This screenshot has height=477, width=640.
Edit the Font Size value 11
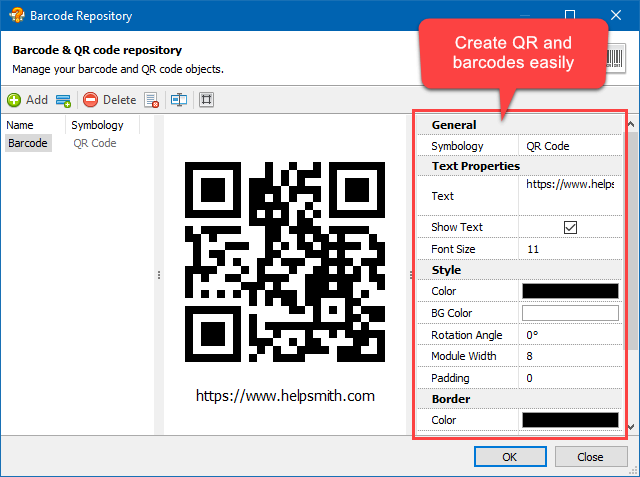click(570, 249)
